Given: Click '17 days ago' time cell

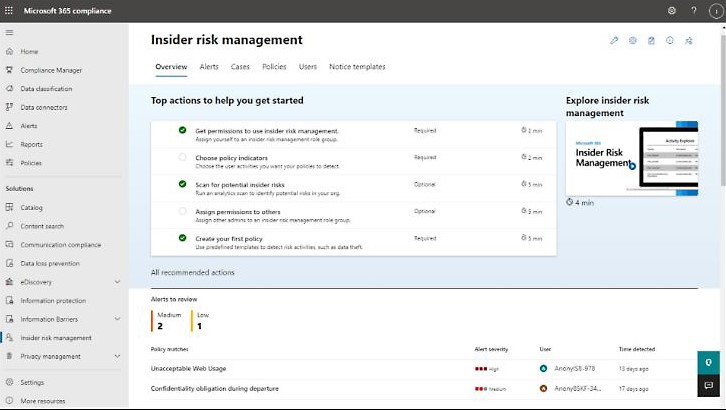Looking at the screenshot, I should [x=633, y=389].
